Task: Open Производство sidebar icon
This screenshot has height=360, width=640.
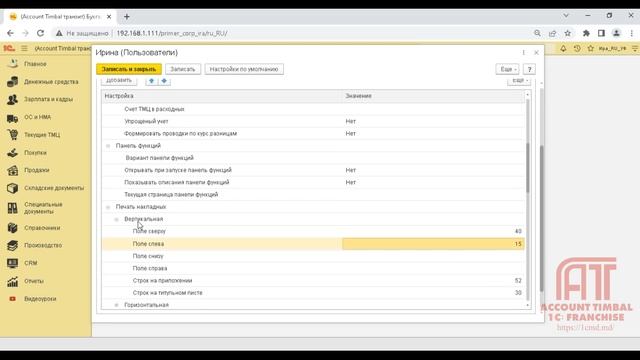Action: pos(13,245)
